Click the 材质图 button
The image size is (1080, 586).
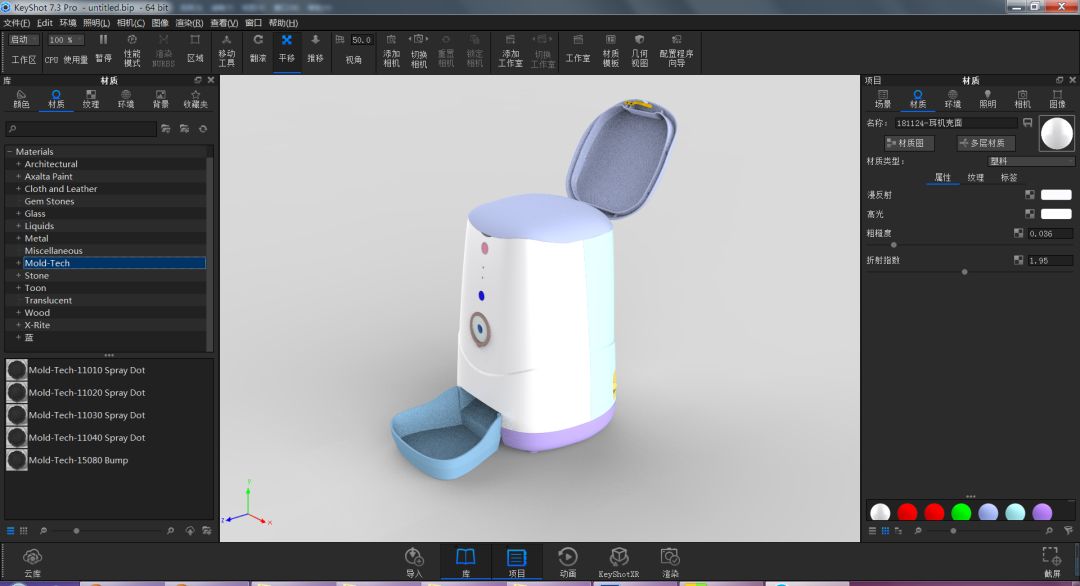click(909, 143)
